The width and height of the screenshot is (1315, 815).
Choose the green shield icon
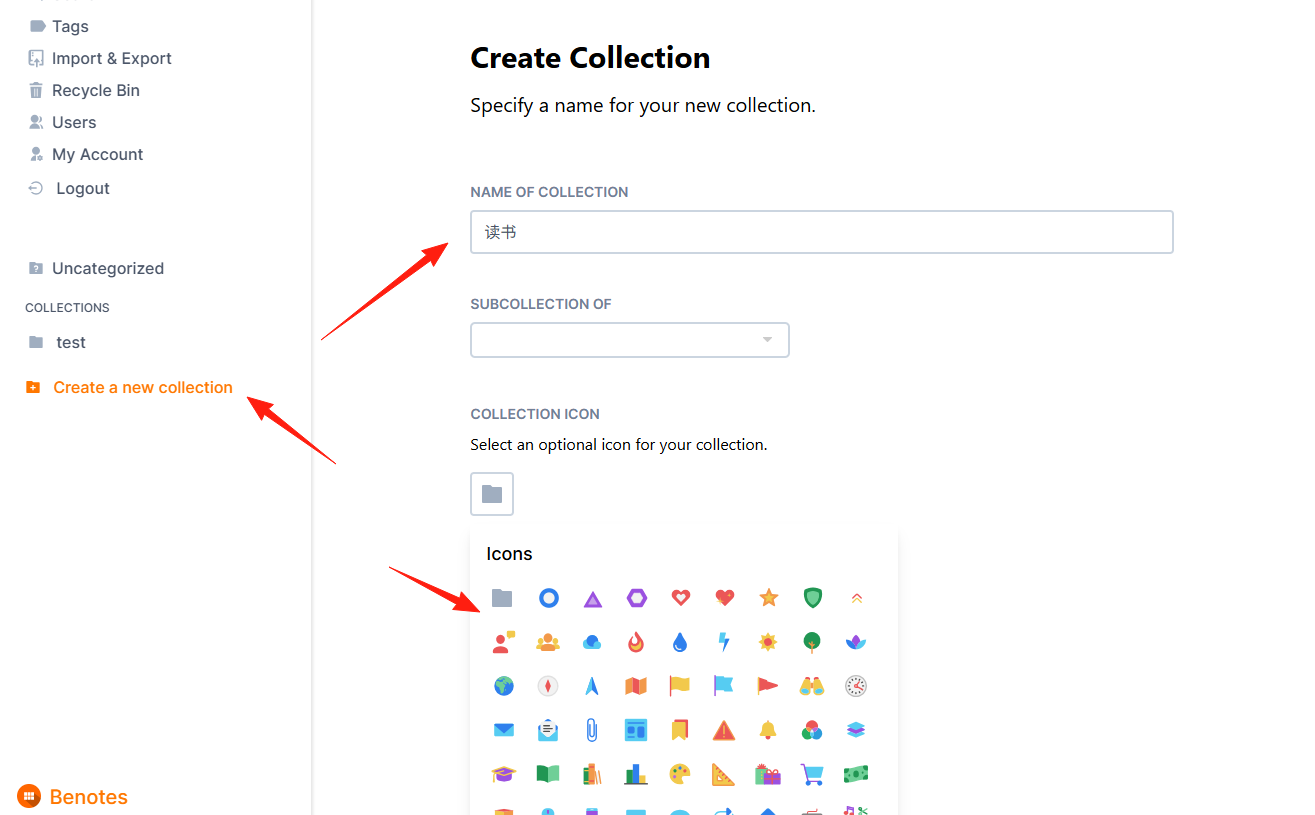[x=813, y=598]
